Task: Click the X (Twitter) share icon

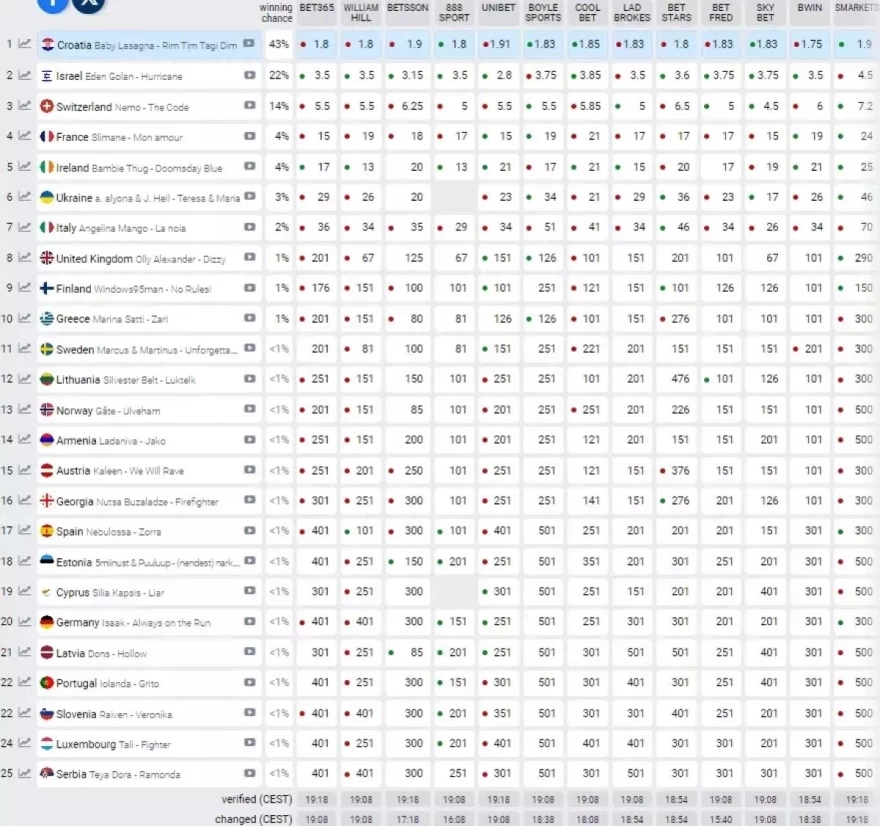Action: [89, 3]
